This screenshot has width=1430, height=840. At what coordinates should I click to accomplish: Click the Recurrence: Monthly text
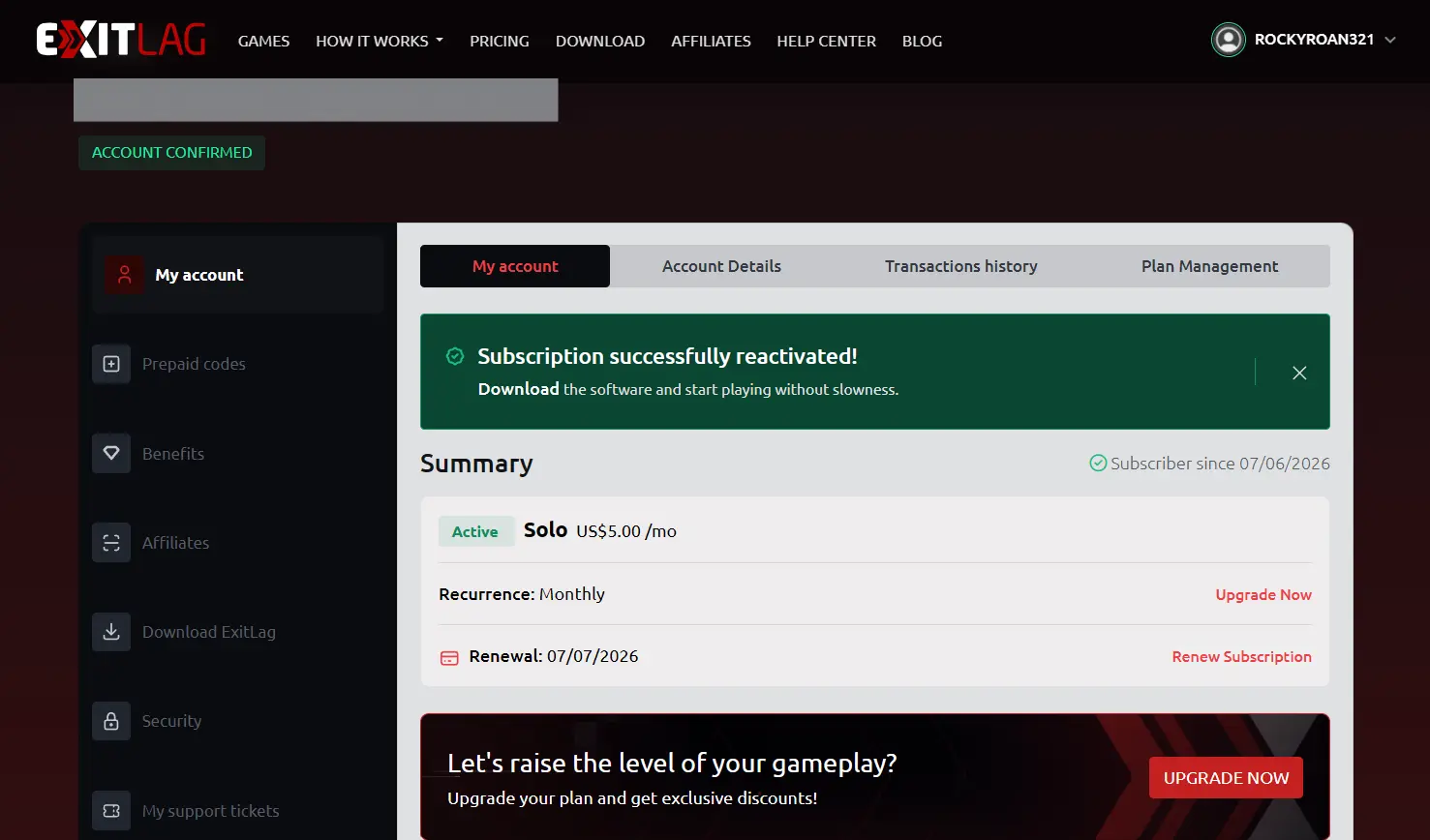(522, 594)
